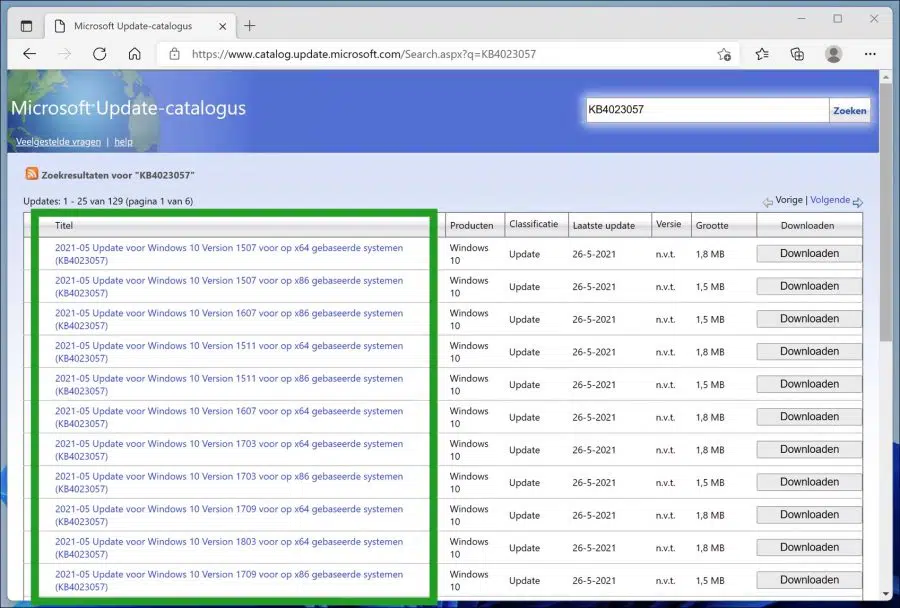
Task: Go to the Home page icon
Action: (134, 54)
